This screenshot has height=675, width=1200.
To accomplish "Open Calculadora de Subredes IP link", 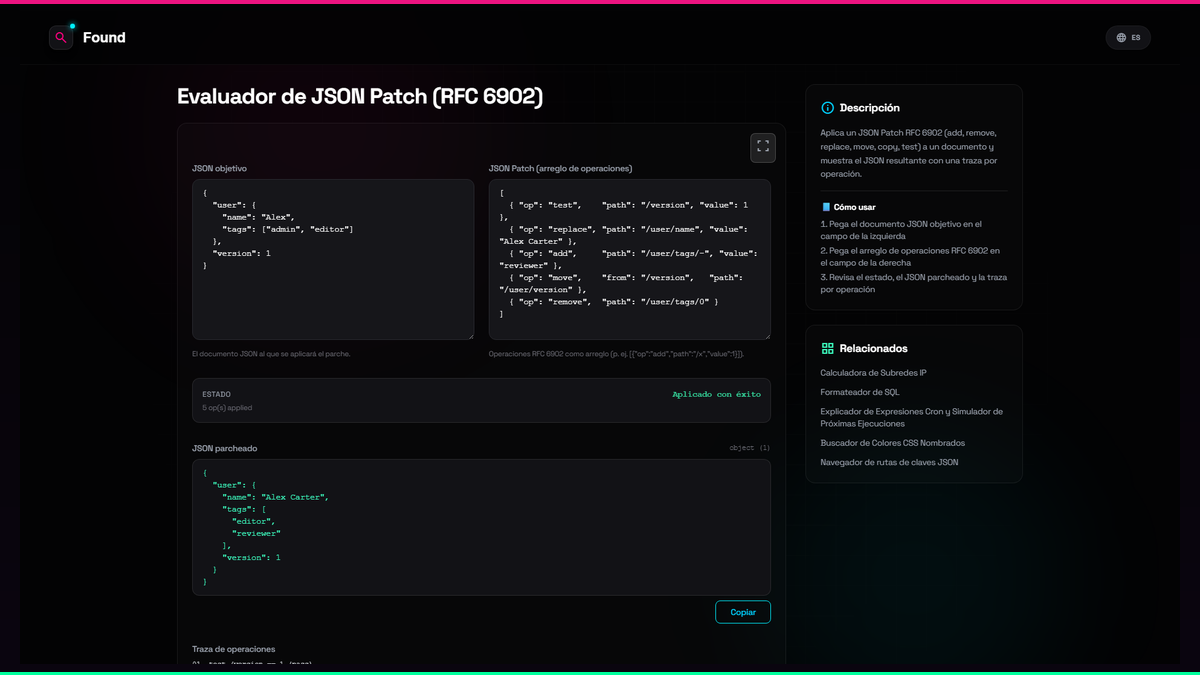I will pyautogui.click(x=873, y=373).
